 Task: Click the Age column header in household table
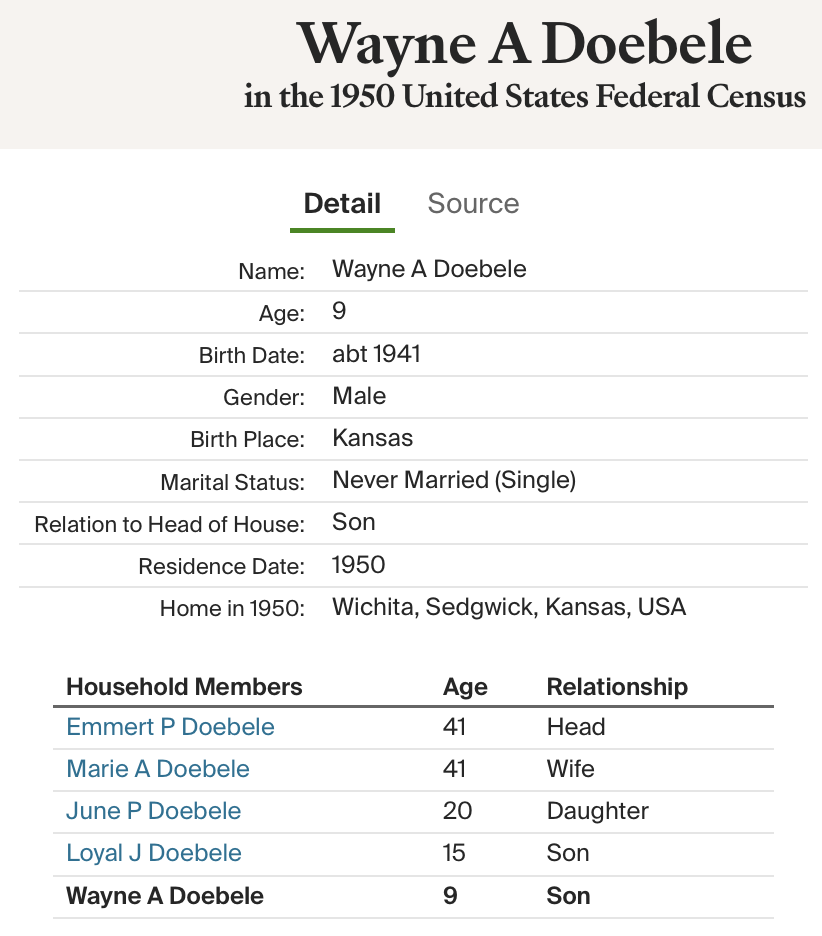coord(465,687)
